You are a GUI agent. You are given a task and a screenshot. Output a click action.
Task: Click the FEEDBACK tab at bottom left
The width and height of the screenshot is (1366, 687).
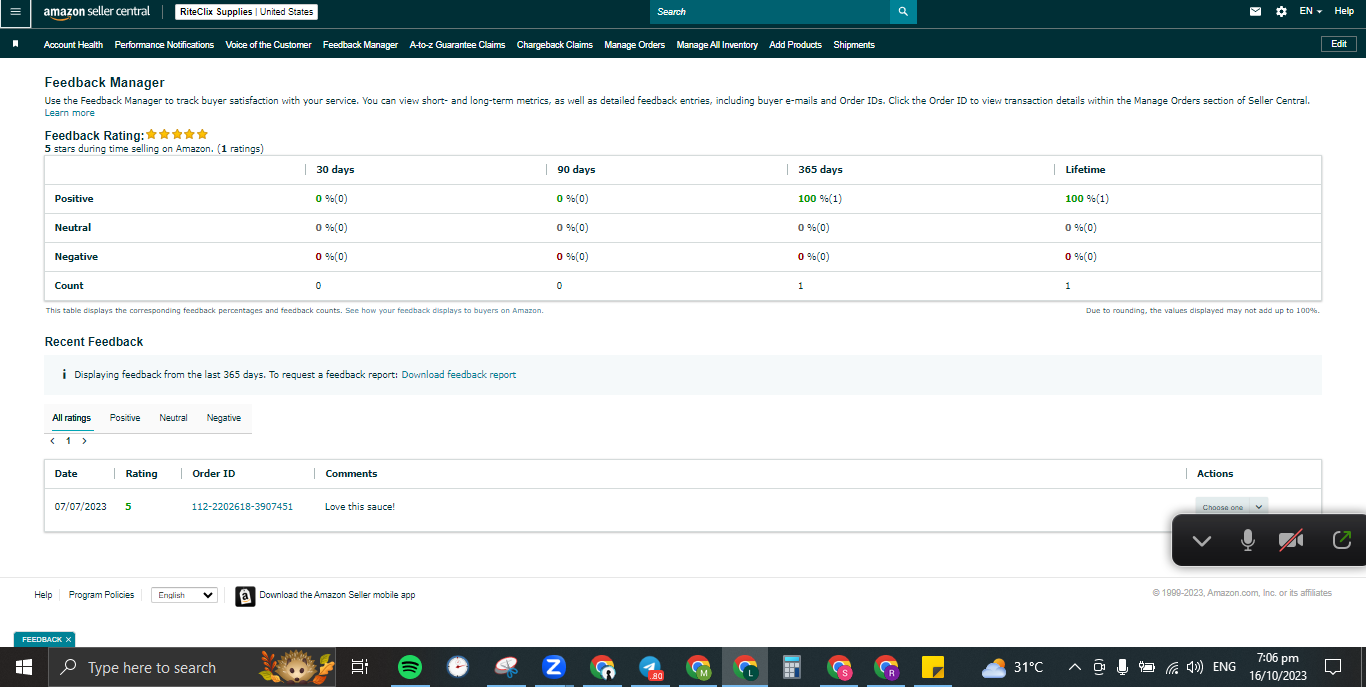tap(44, 639)
